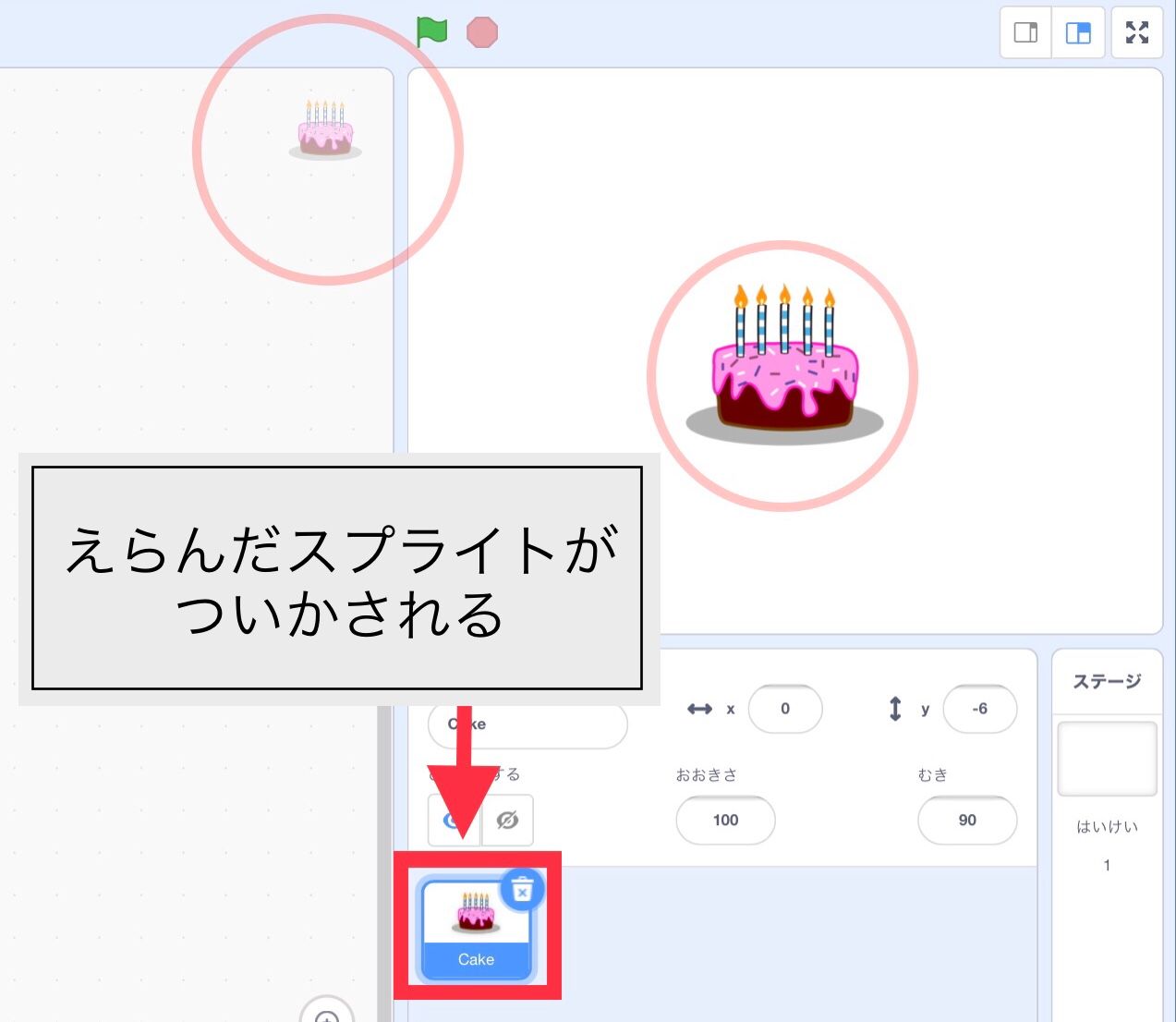This screenshot has height=1022, width=1176.
Task: Click the green flag to run the project
Action: pyautogui.click(x=431, y=31)
